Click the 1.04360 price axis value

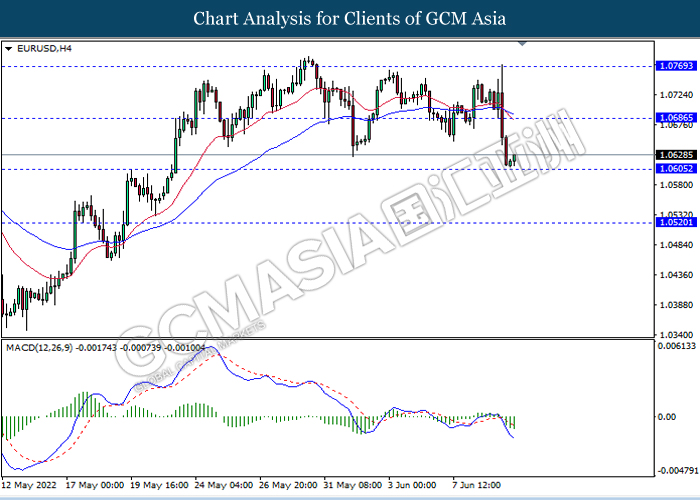tap(676, 275)
